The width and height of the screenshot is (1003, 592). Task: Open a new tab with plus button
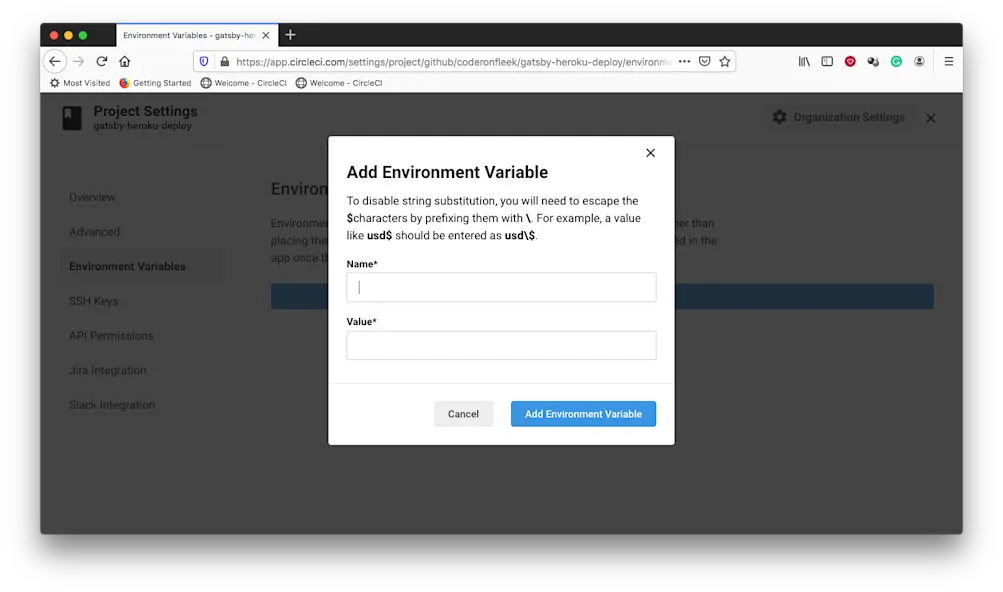[290, 35]
